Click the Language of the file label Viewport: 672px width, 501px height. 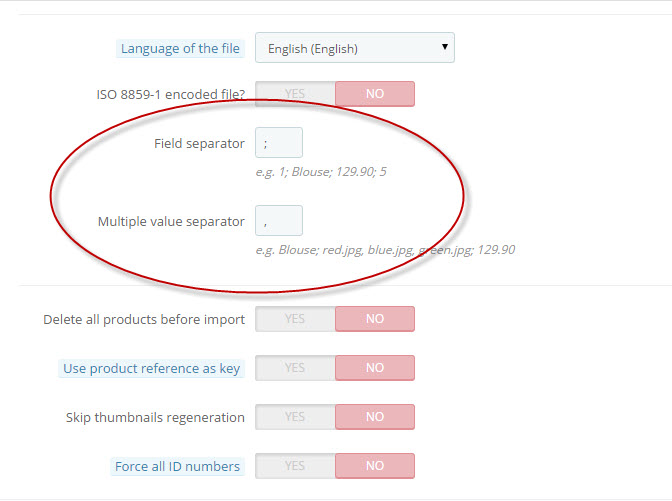180,48
